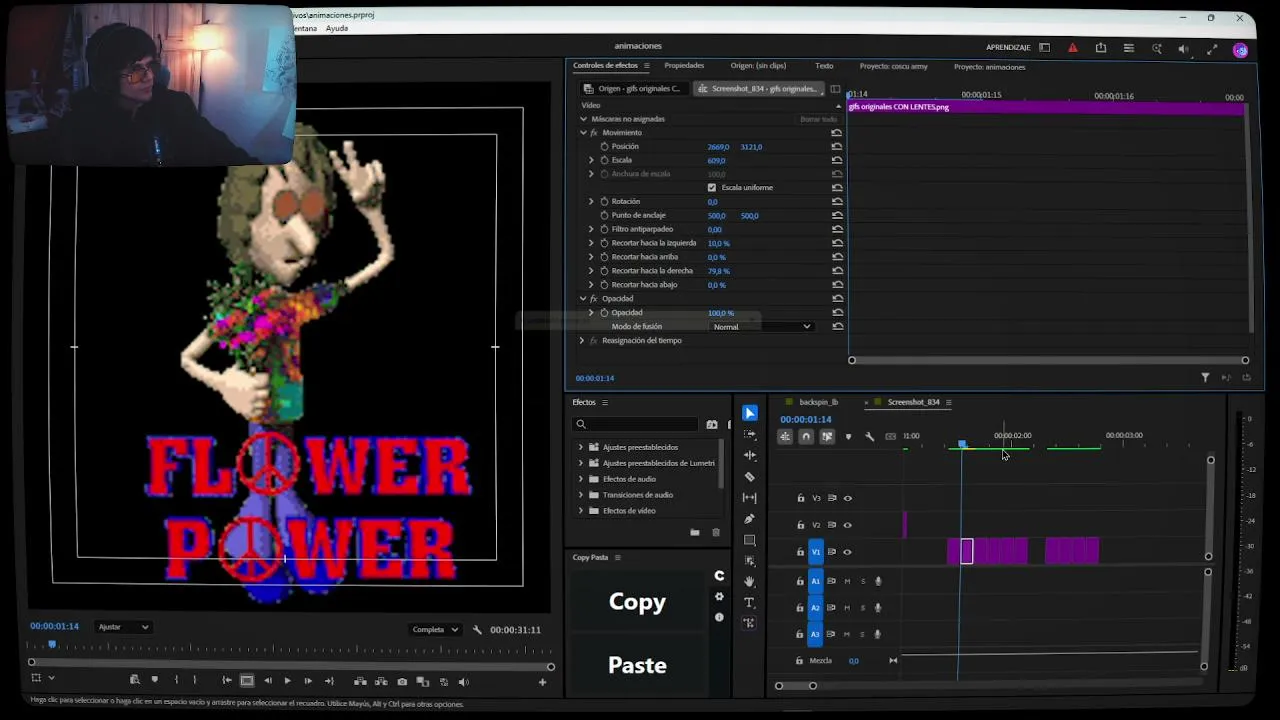Click the red warning triangle icon
The image size is (1280, 720).
pos(1073,48)
